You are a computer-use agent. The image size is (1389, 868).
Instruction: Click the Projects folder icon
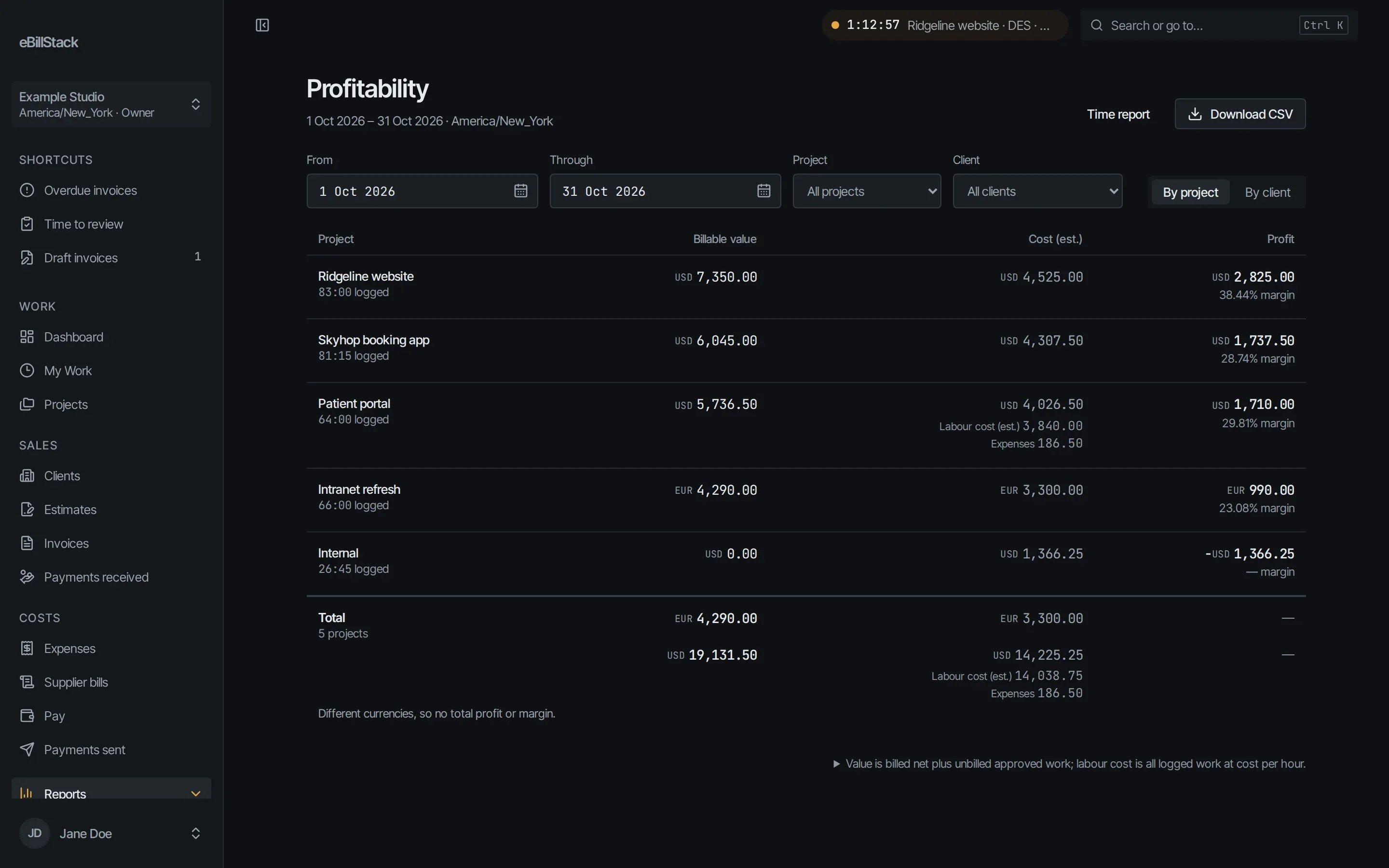click(x=27, y=404)
